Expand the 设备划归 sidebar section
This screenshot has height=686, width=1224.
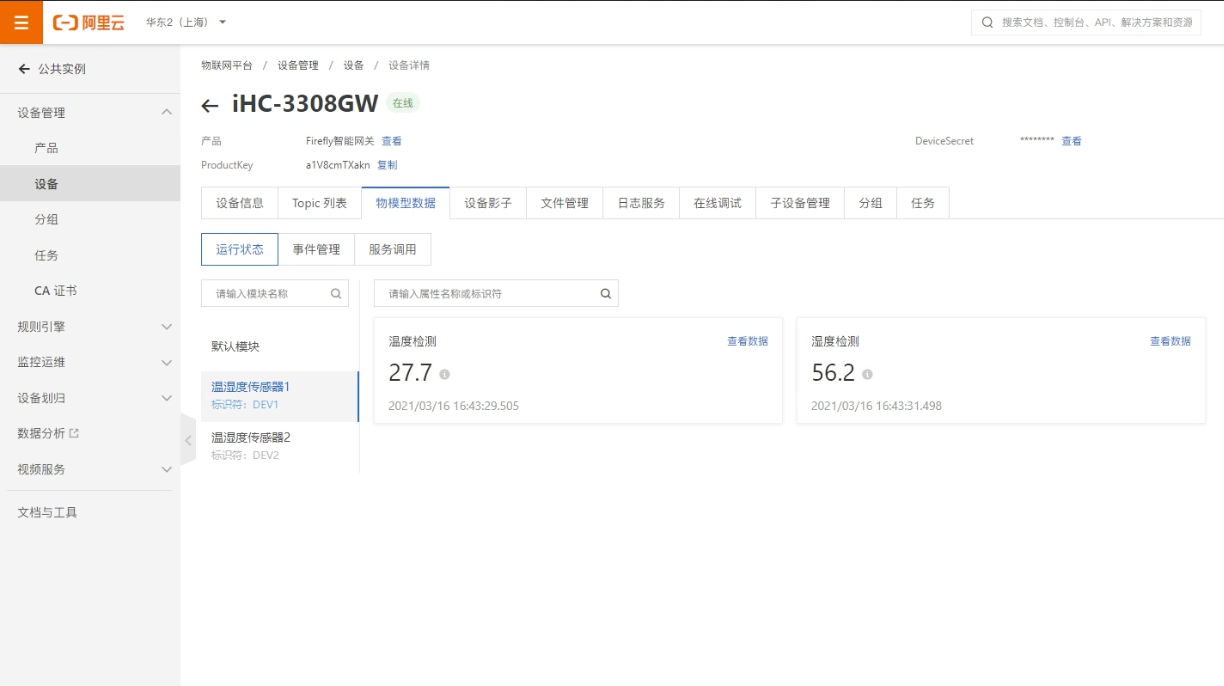click(167, 398)
